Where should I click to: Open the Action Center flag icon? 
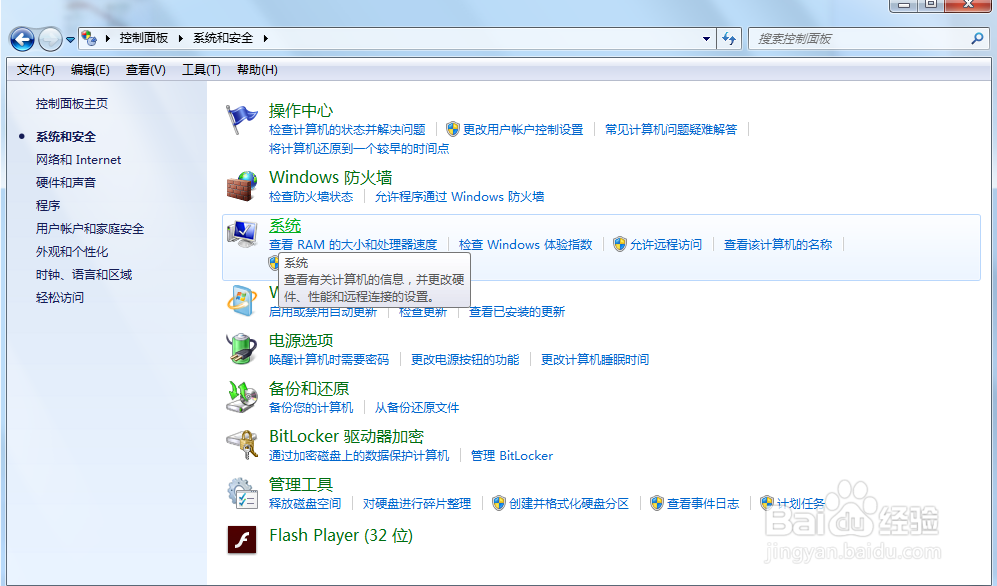point(242,119)
